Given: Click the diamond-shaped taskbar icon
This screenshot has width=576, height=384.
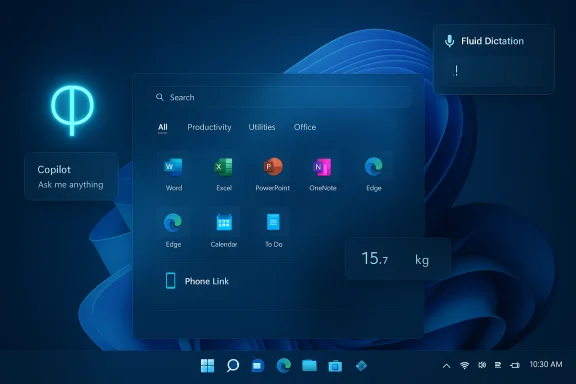Looking at the screenshot, I should pos(361,365).
